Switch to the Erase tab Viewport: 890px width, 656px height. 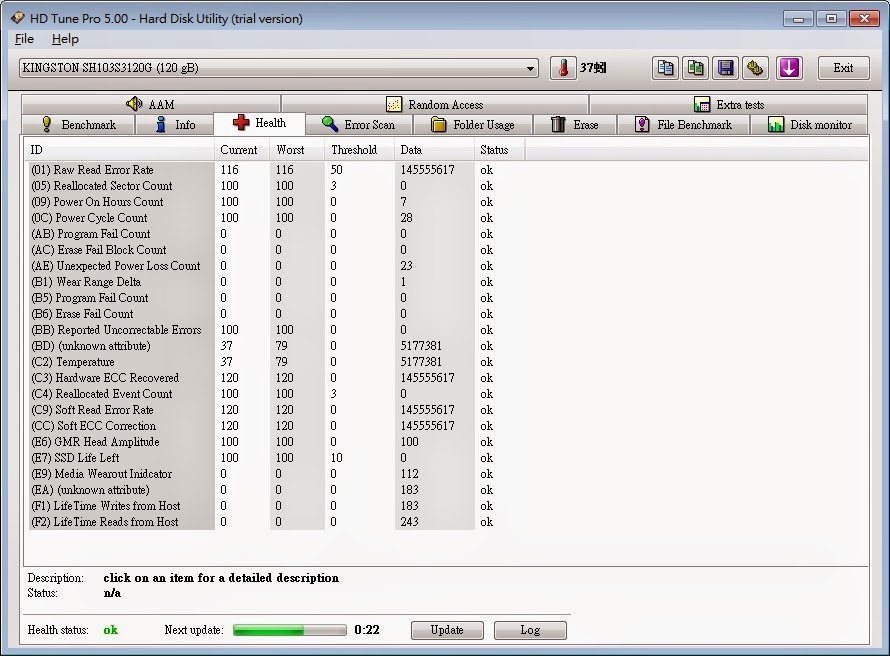pos(574,124)
